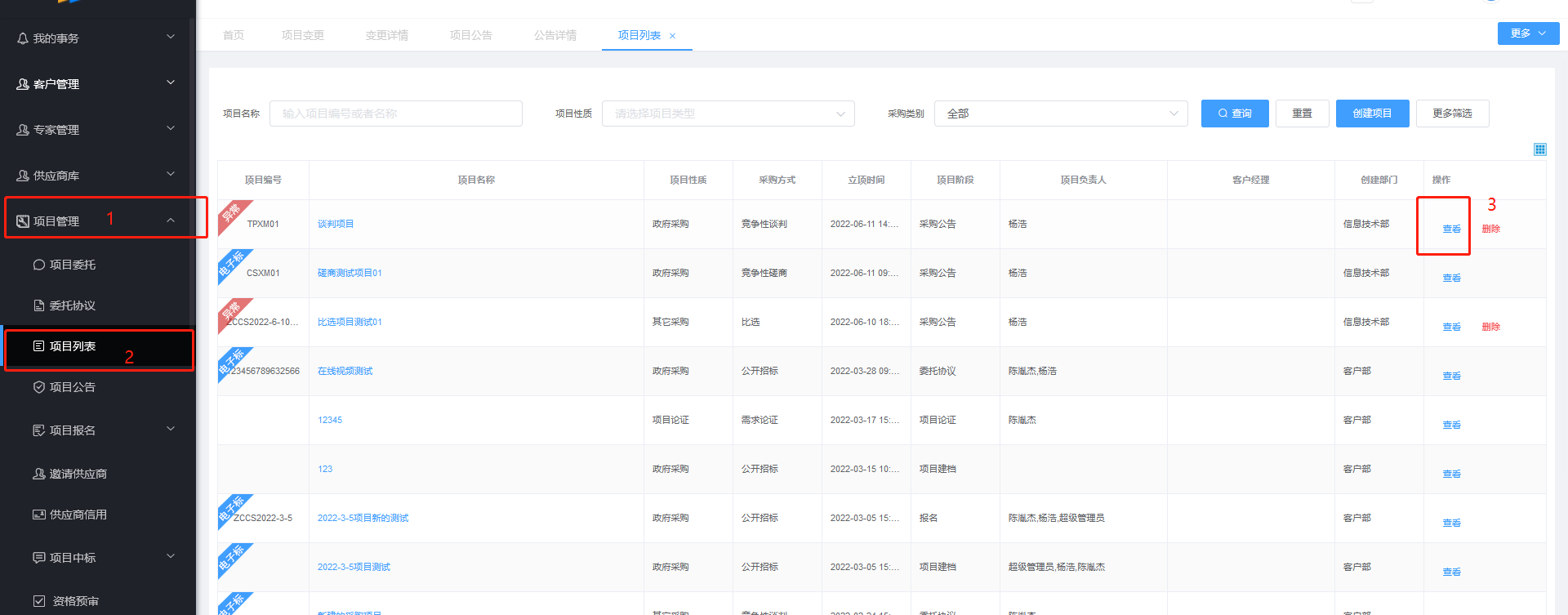Open 供应商信用 in the sidebar
The width and height of the screenshot is (1568, 615).
click(78, 515)
